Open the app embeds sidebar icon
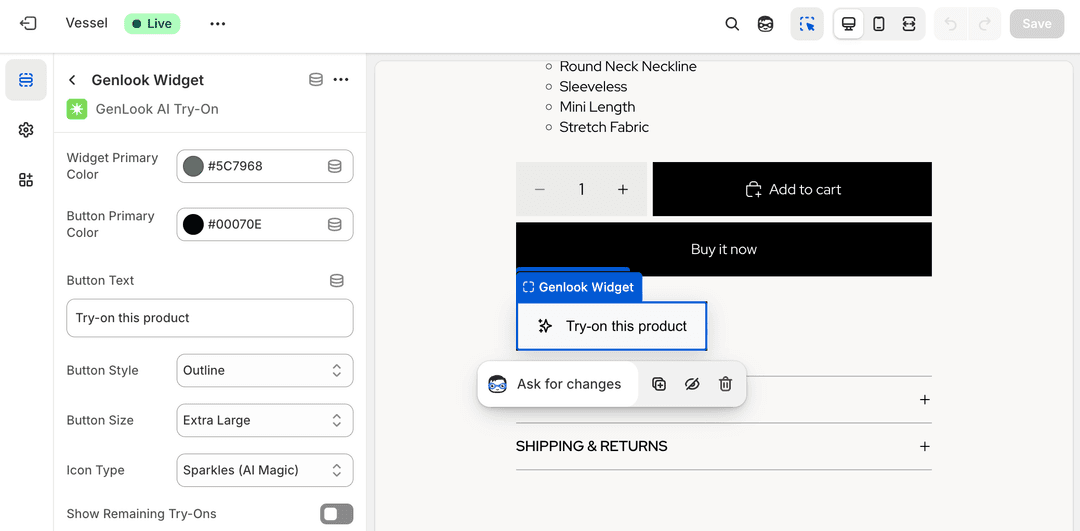The width and height of the screenshot is (1080, 531). [26, 180]
